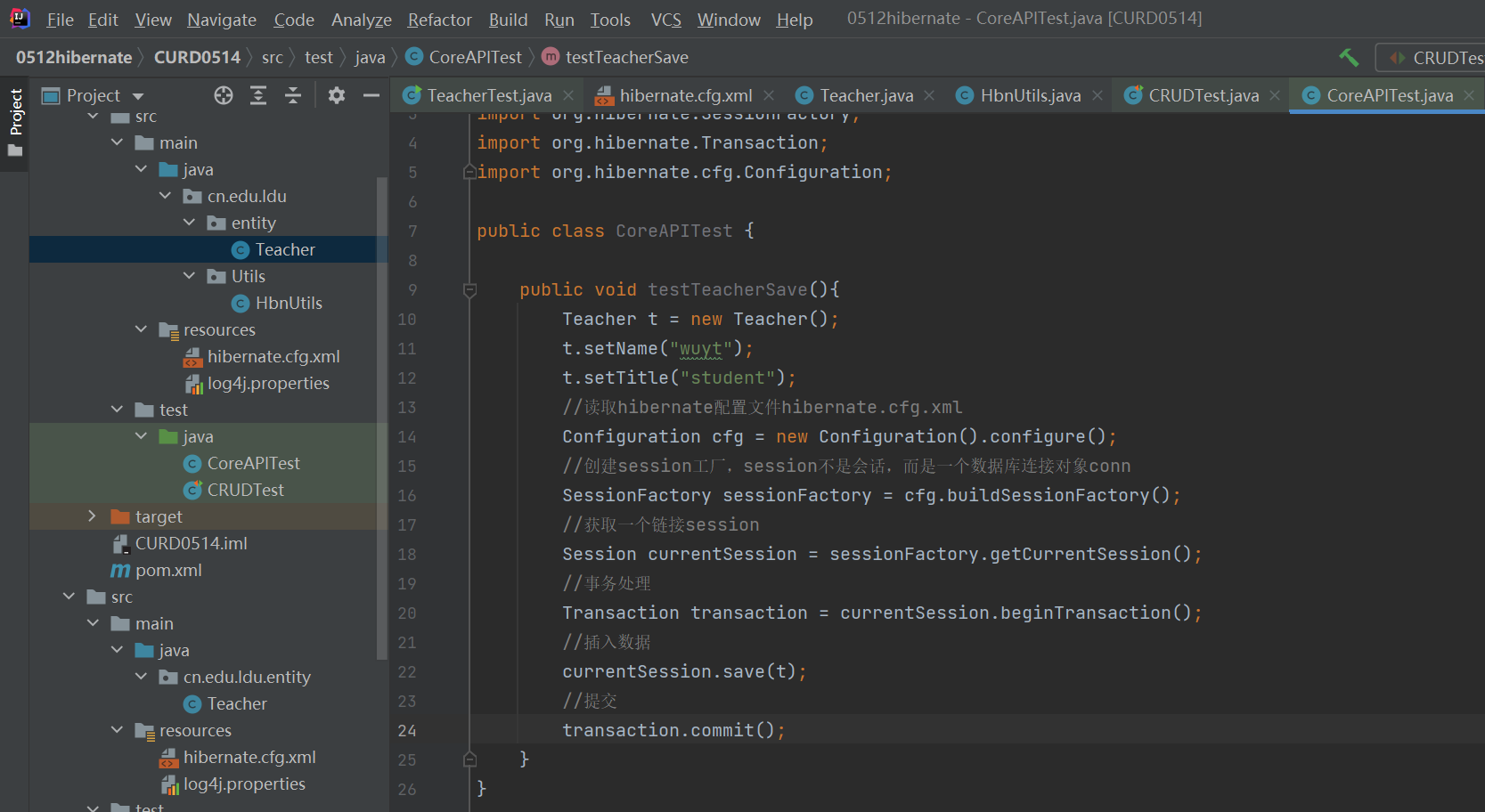
Task: Close the TeacherTest.java tab
Action: tap(568, 95)
